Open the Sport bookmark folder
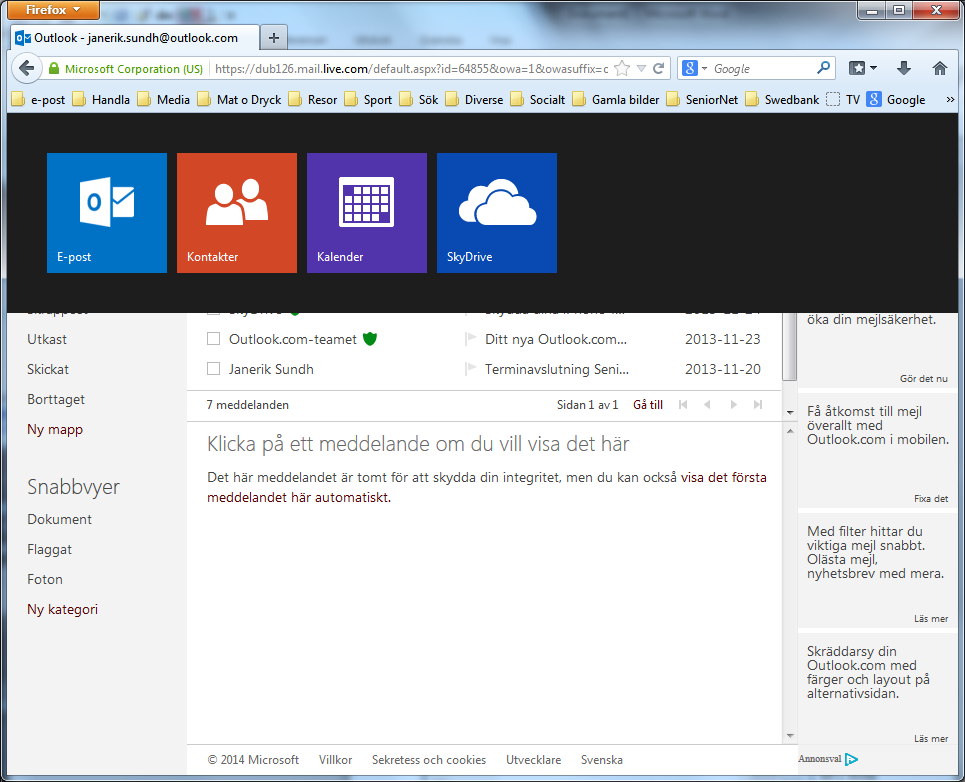Viewport: 965px width, 782px height. click(x=368, y=100)
